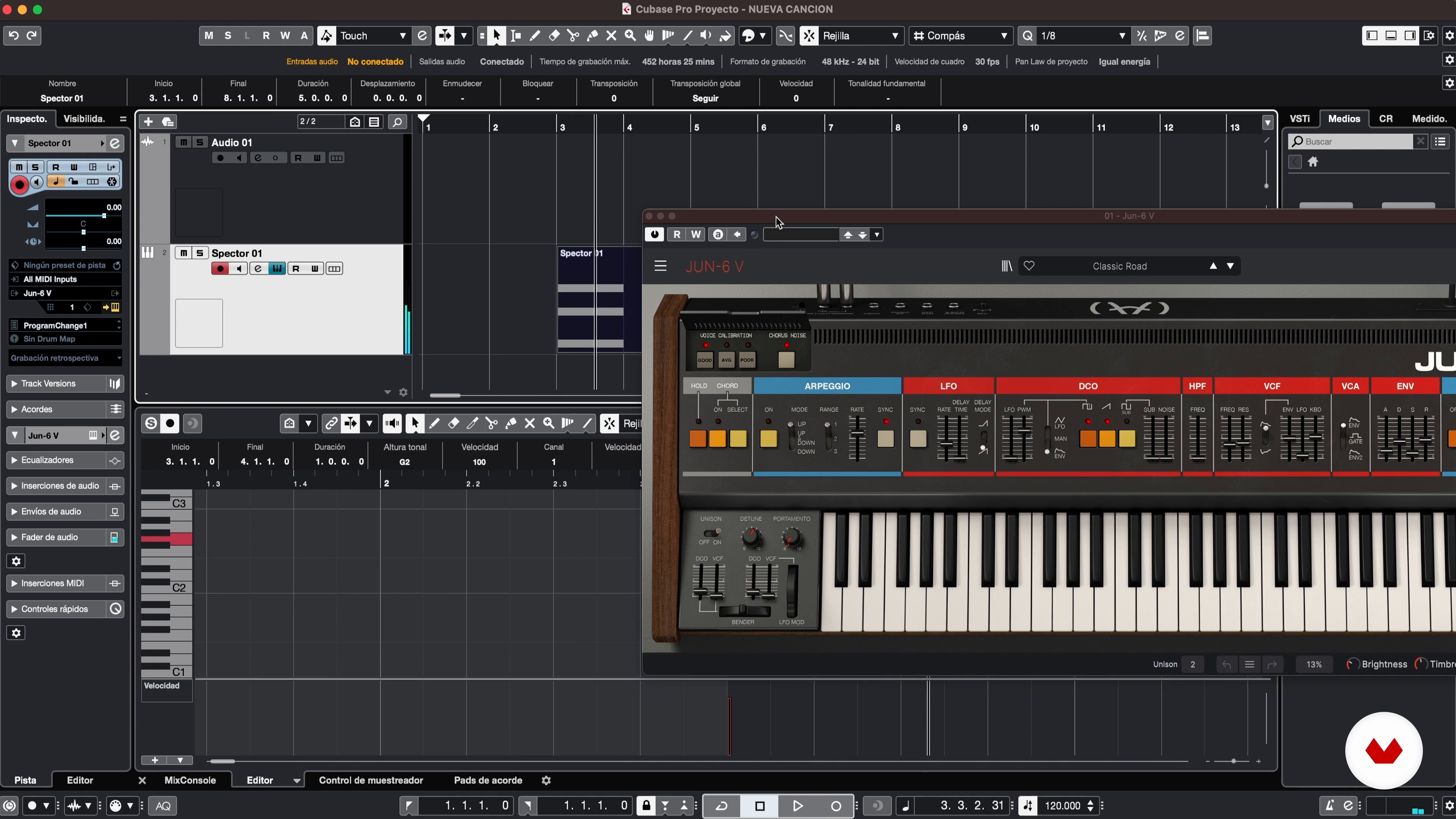Open the MixConsole lower zone tab
The height and width of the screenshot is (819, 1456).
coord(190,781)
